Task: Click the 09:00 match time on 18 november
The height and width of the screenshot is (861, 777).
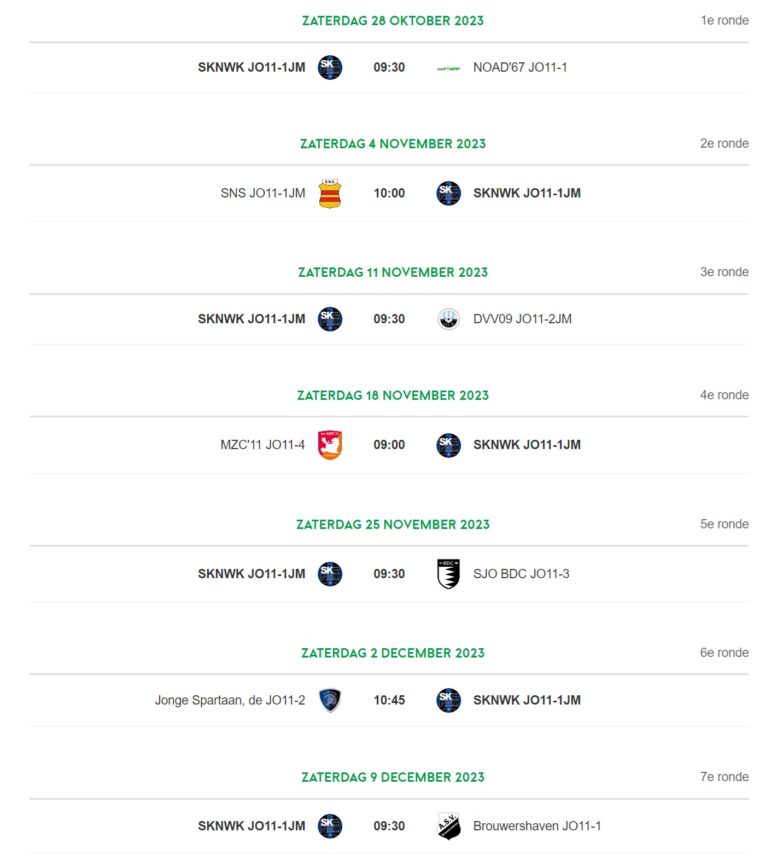Action: click(389, 445)
